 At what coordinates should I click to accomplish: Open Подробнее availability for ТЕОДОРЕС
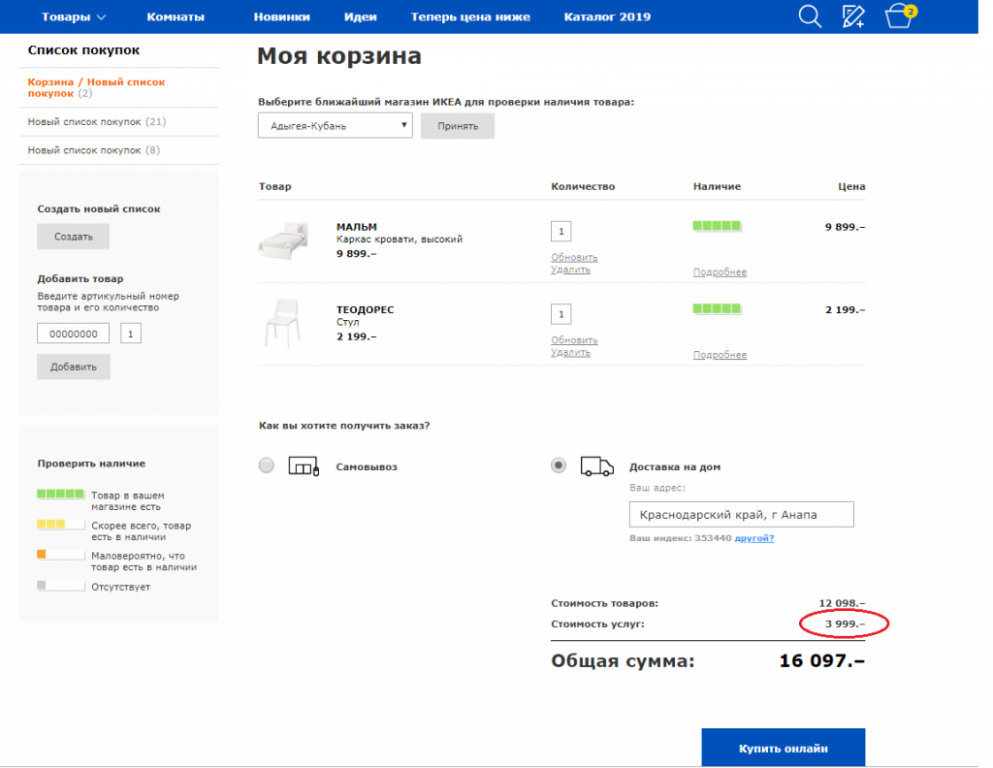tap(720, 355)
